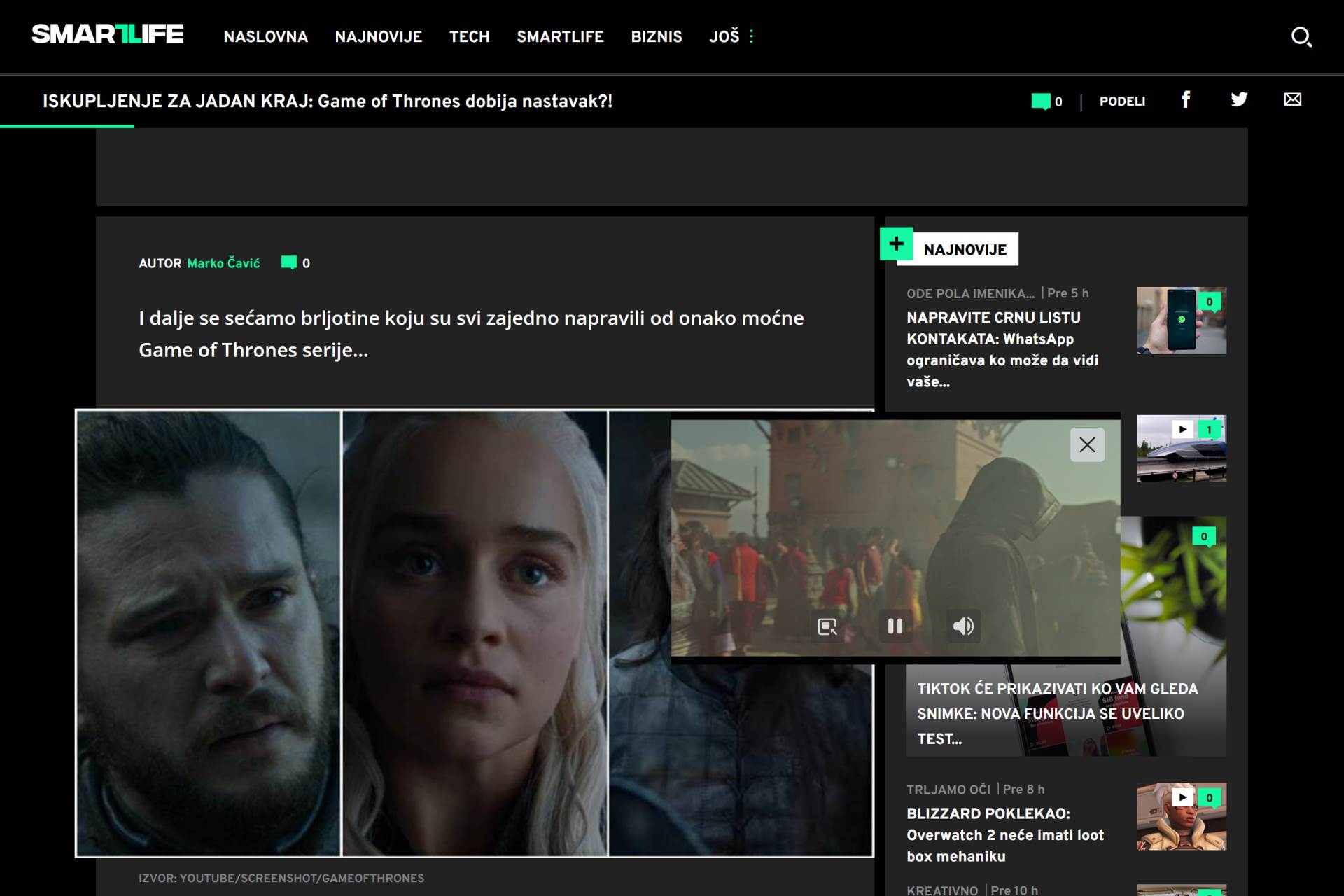Open the search magnifier icon
Image resolution: width=1344 pixels, height=896 pixels.
pyautogui.click(x=1301, y=37)
